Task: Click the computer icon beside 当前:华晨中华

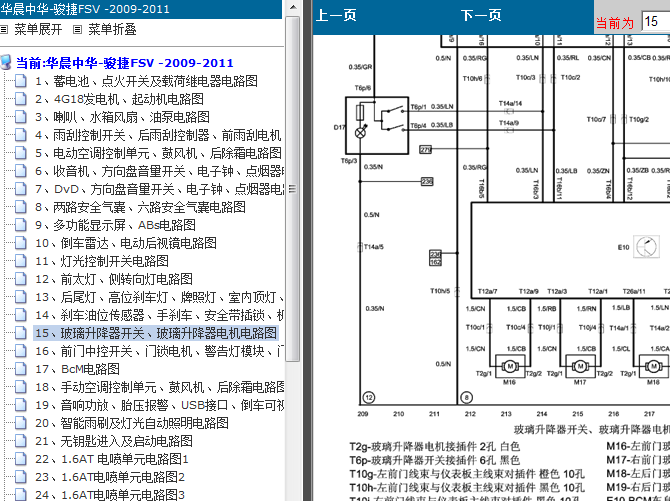Action: 6,62
